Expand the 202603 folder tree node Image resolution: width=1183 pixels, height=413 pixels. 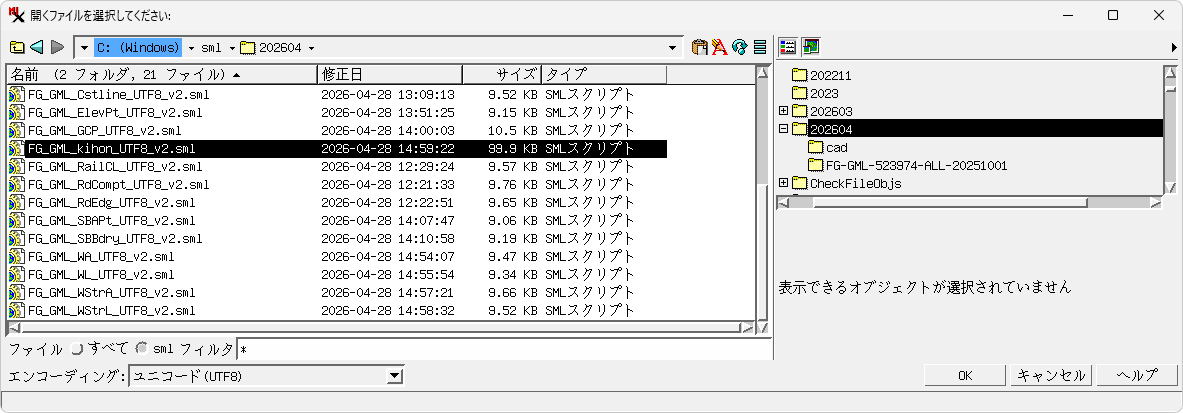[784, 111]
